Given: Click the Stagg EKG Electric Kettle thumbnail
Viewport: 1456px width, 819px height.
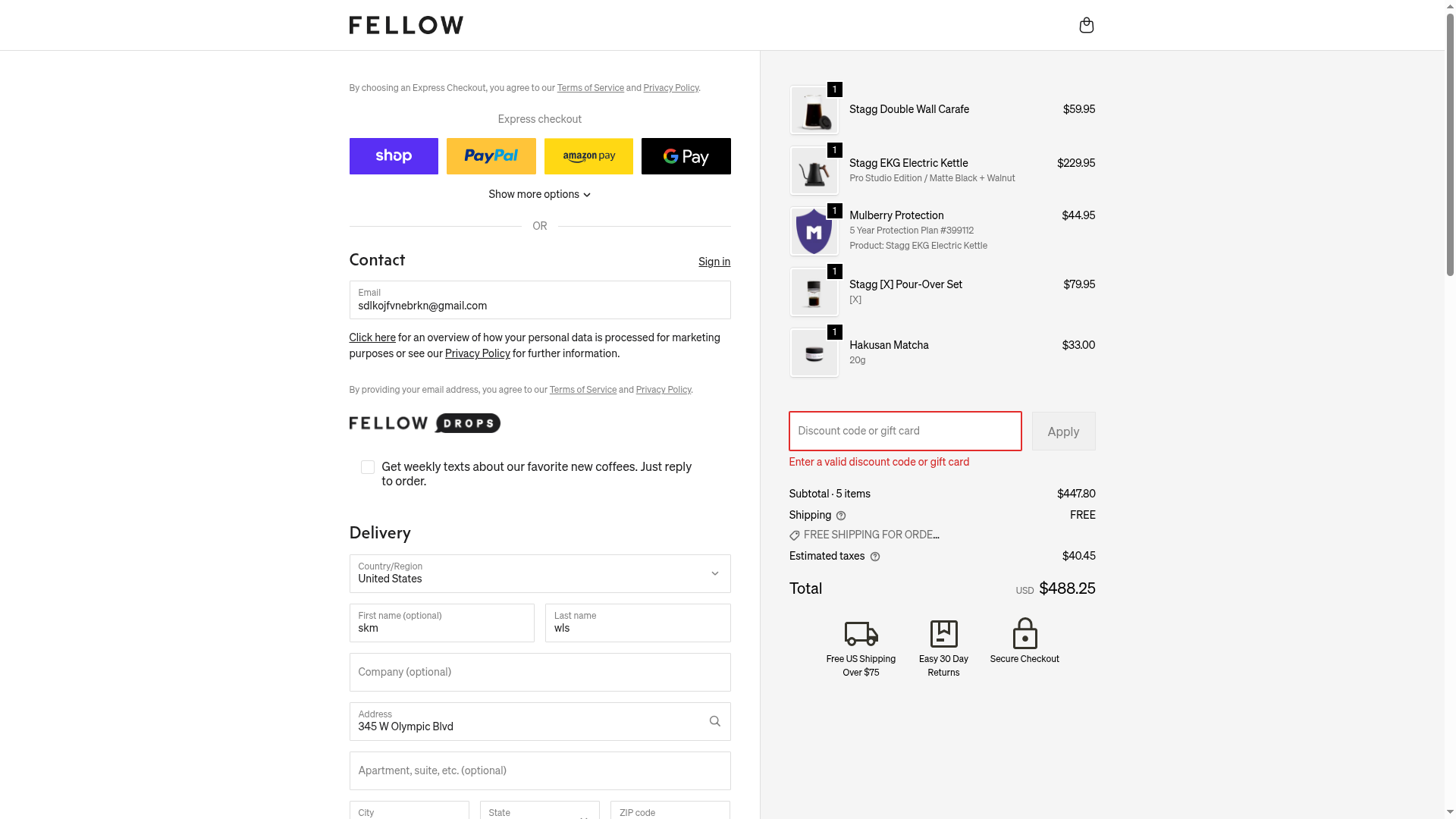Looking at the screenshot, I should [x=814, y=171].
